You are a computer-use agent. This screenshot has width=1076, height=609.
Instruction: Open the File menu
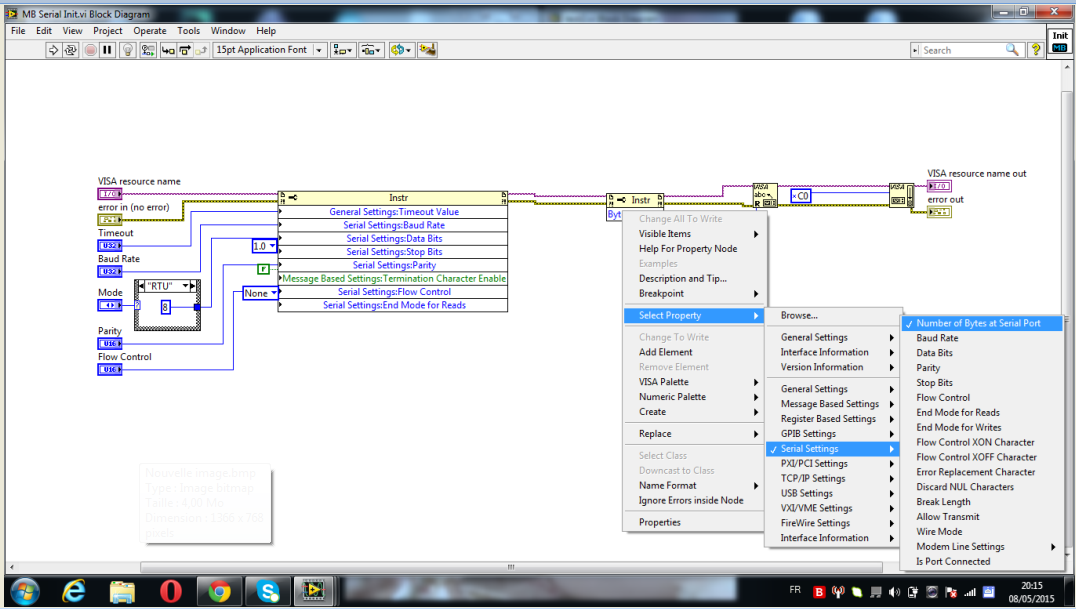[19, 31]
